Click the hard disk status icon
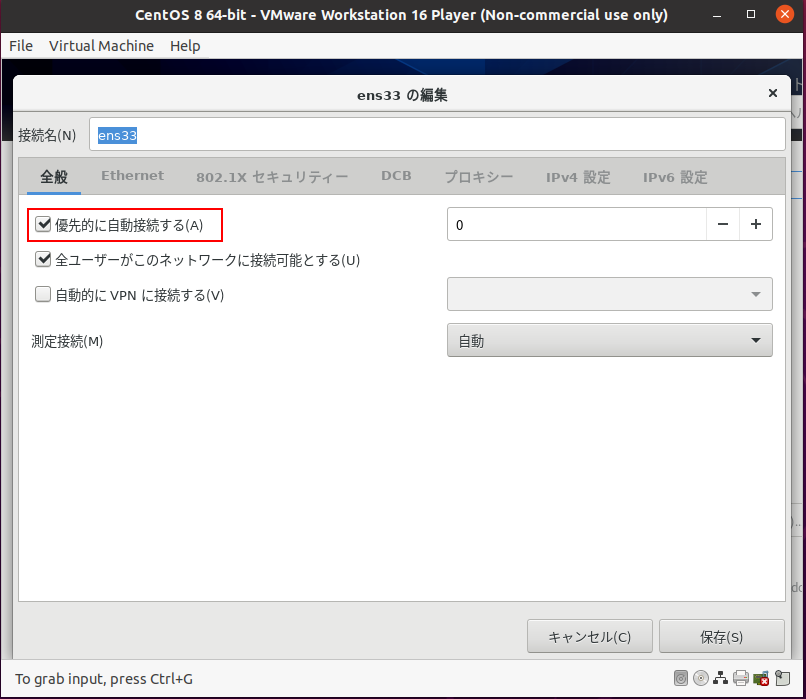 (681, 678)
